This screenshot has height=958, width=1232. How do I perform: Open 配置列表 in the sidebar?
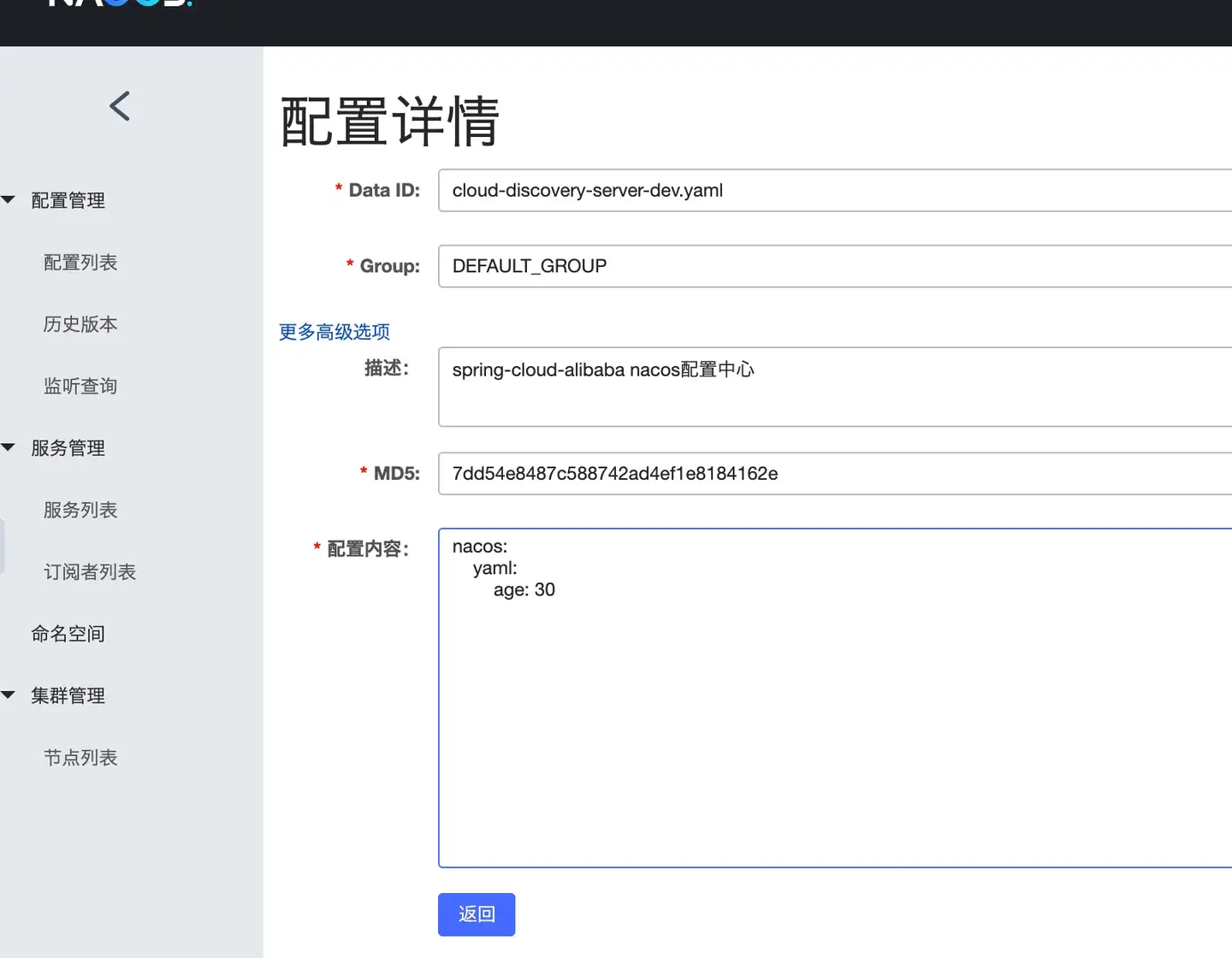click(x=80, y=263)
